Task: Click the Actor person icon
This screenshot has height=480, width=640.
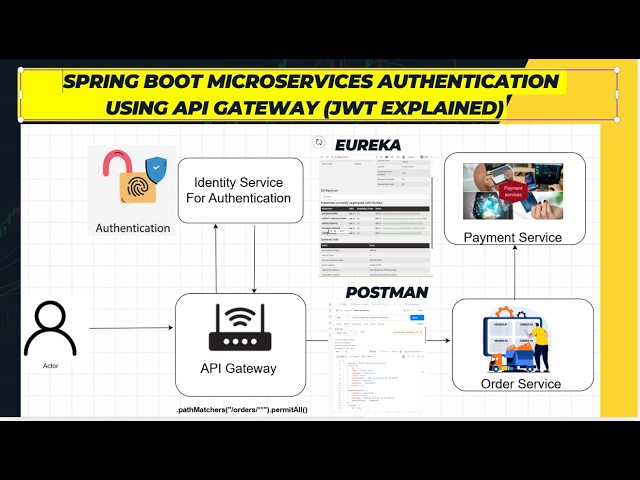Action: [x=50, y=328]
